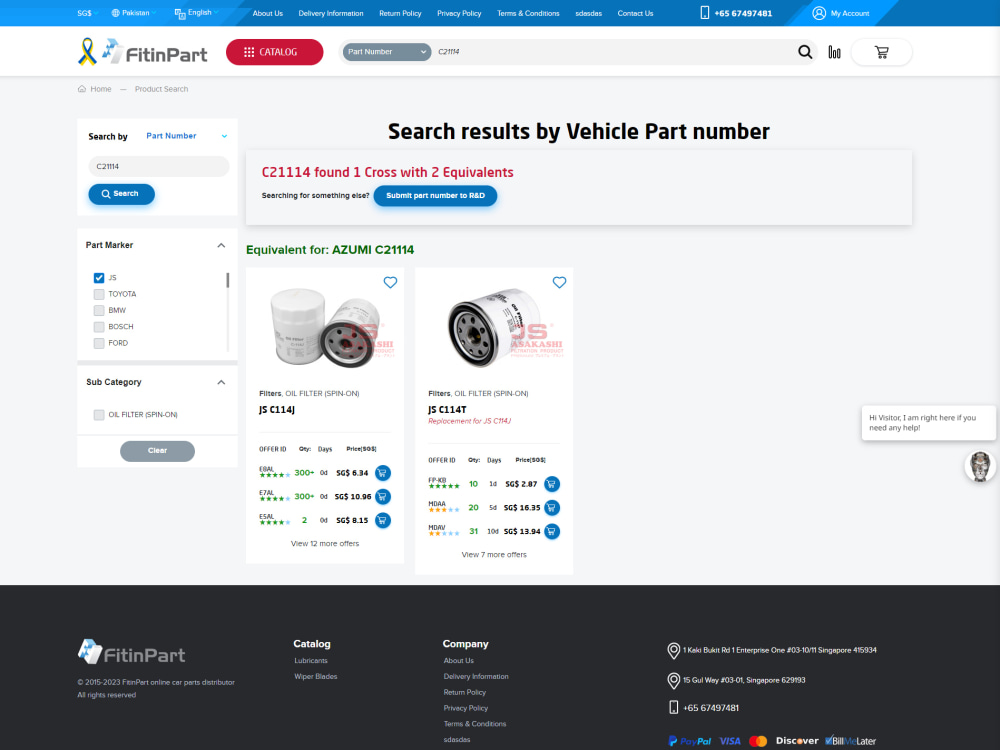This screenshot has width=1000, height=750.
Task: Click the sidebar part number input field
Action: 159,166
